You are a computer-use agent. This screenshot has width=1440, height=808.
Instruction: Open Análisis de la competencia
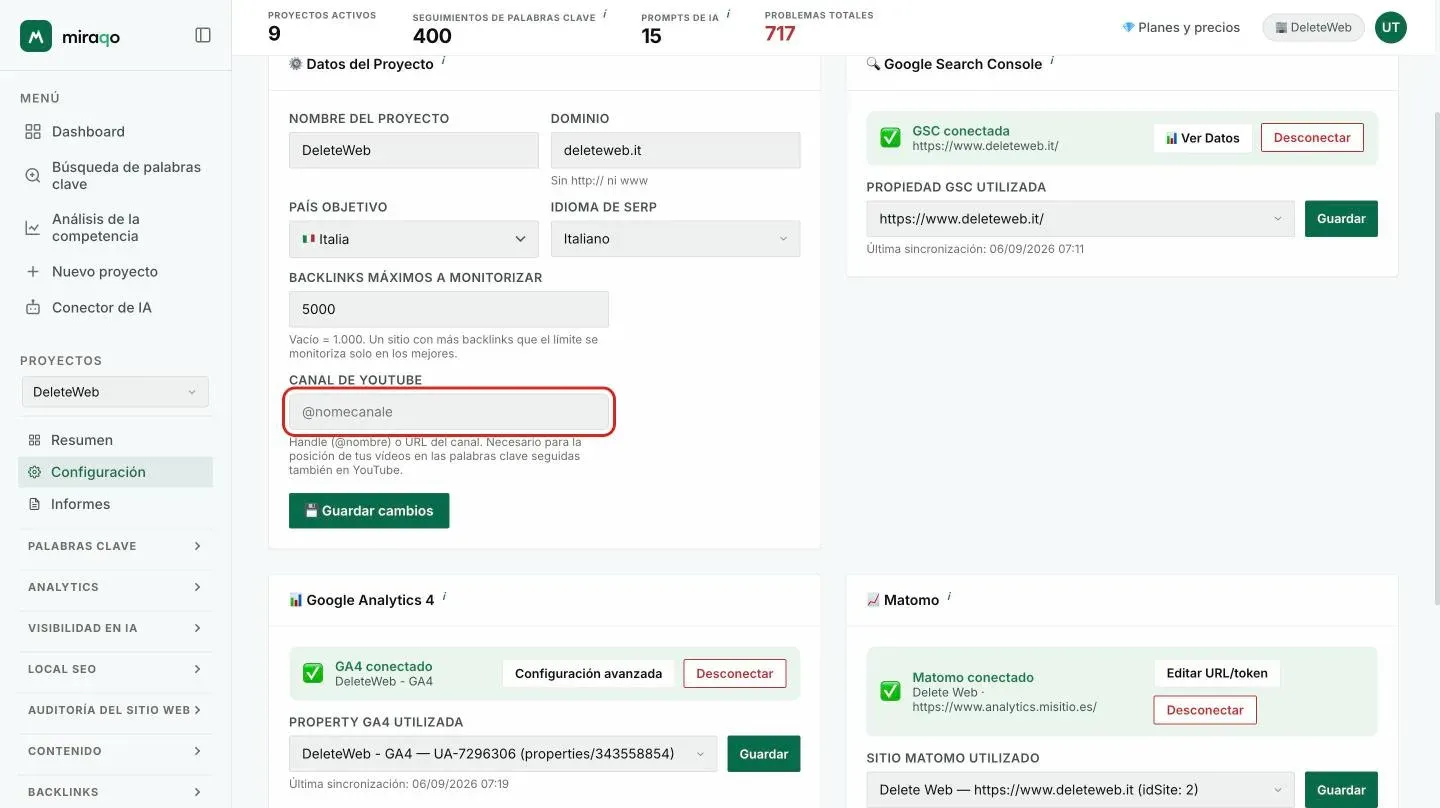[116, 227]
